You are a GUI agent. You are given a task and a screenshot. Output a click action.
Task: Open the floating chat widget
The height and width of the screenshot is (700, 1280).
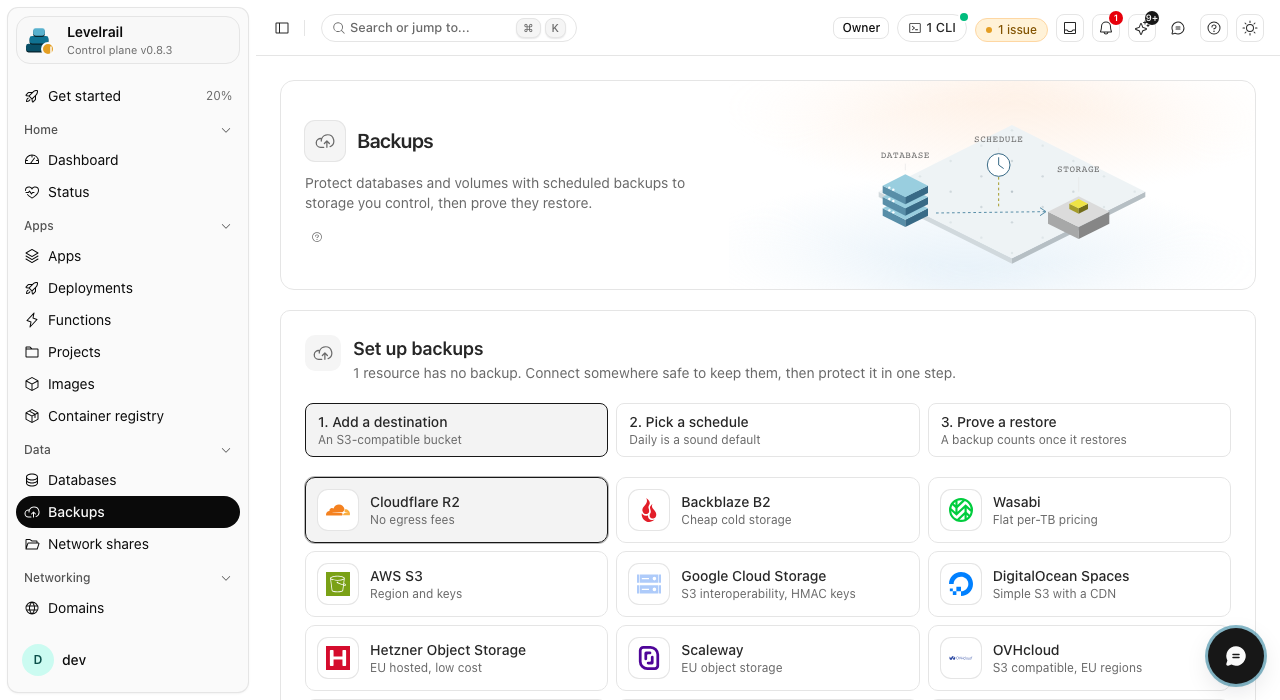(x=1236, y=656)
